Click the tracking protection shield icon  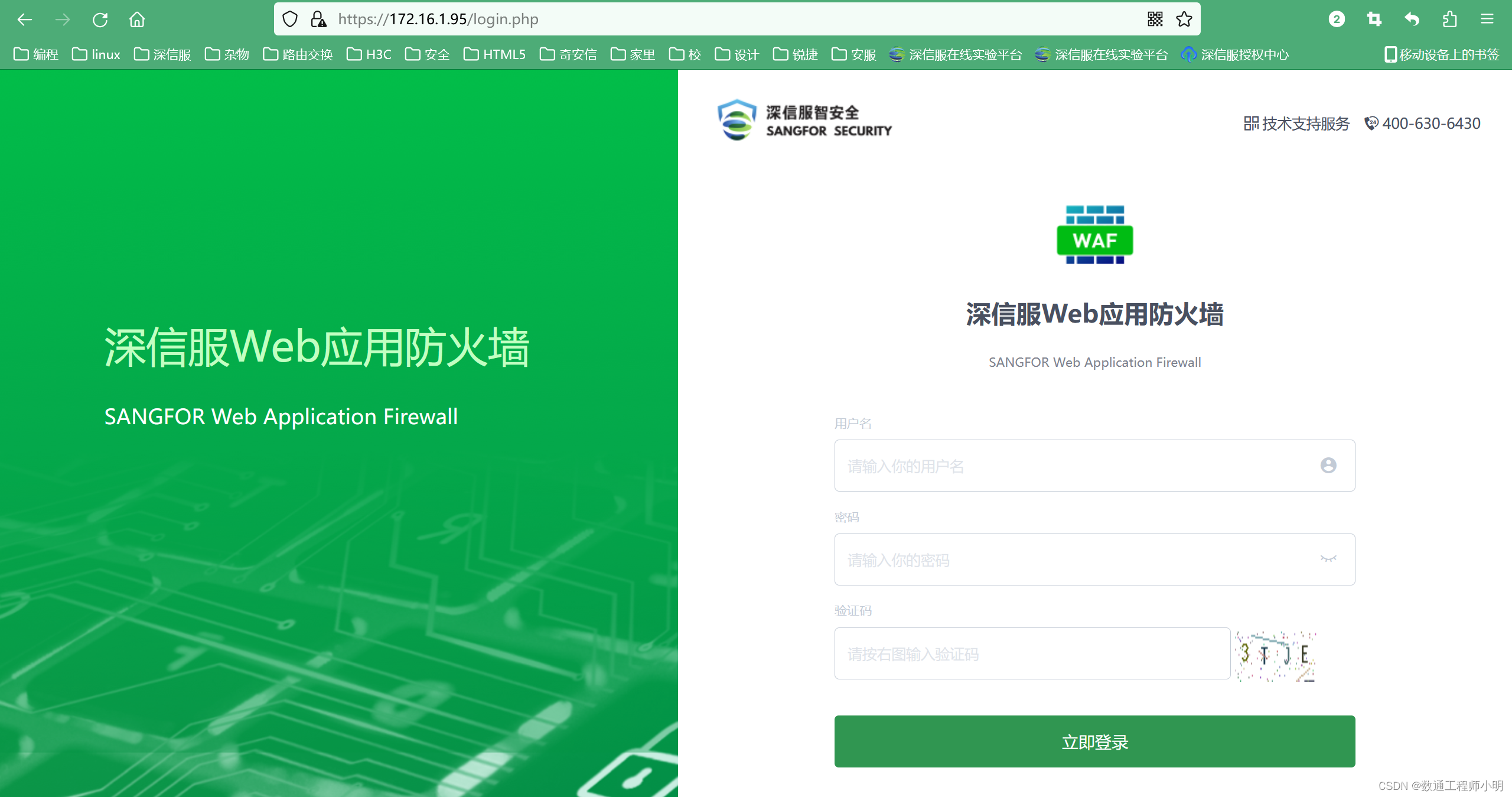click(x=290, y=19)
